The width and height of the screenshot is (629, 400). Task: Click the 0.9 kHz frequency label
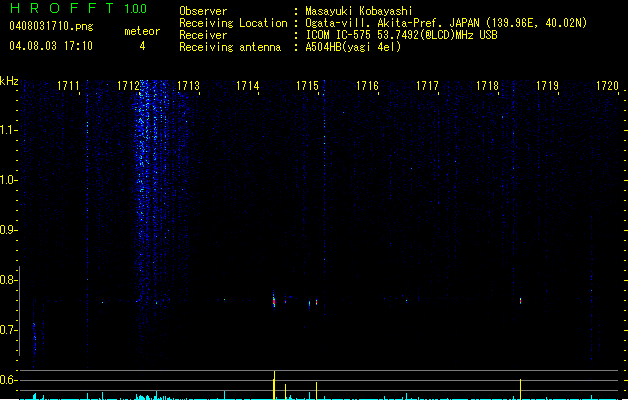point(8,230)
